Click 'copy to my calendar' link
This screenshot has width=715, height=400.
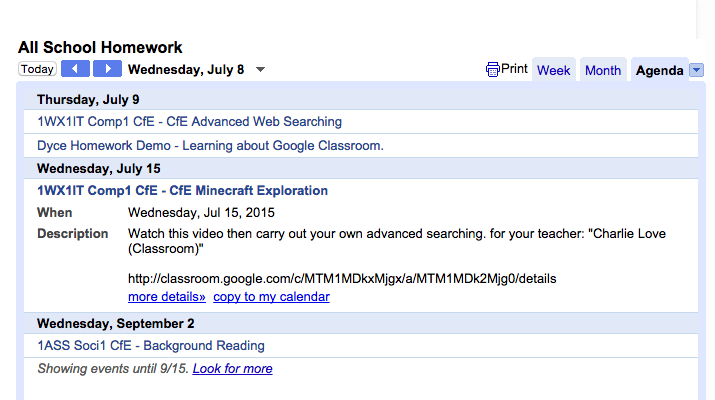pos(271,297)
